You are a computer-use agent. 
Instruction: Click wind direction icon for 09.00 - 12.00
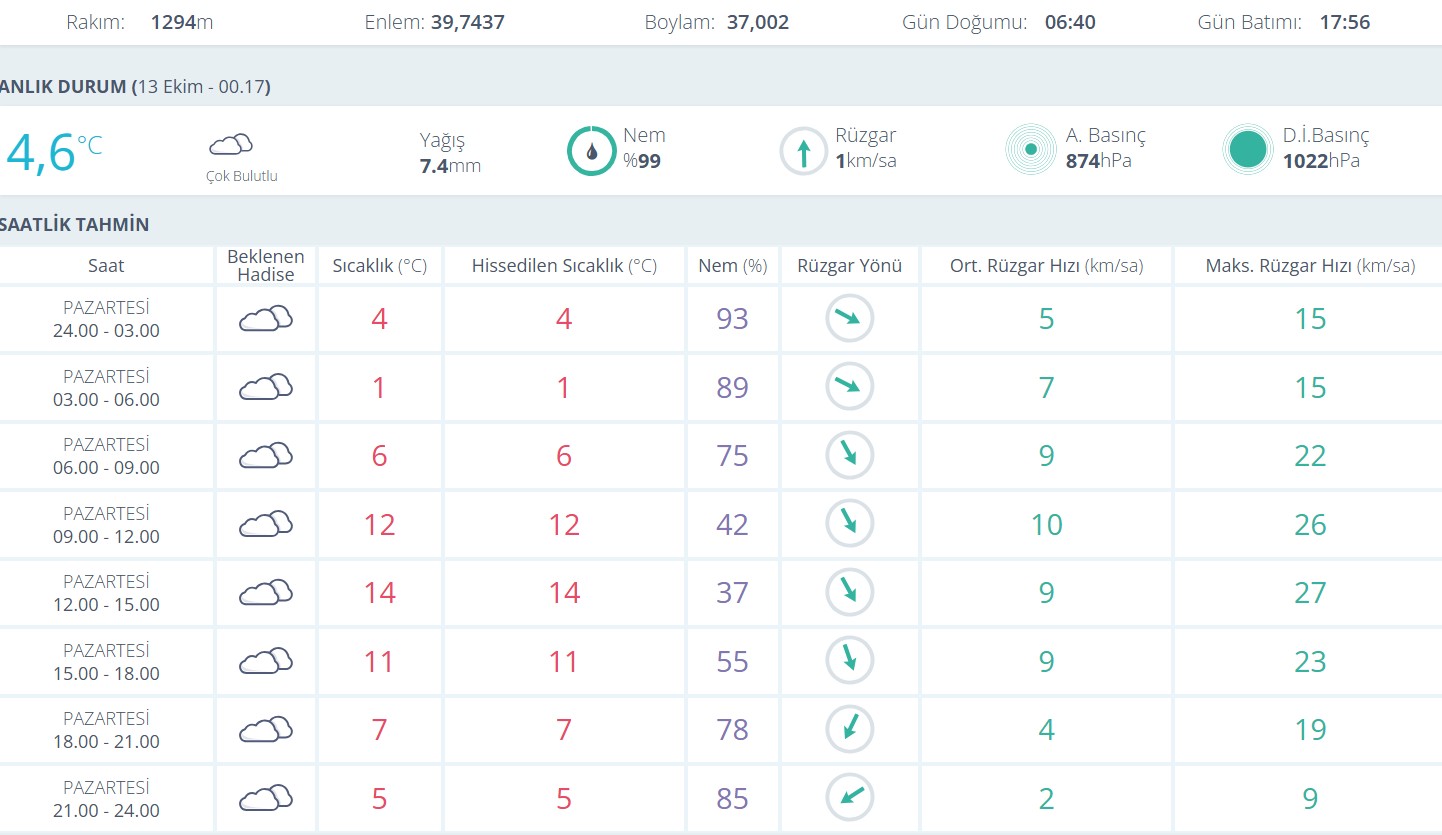[849, 524]
